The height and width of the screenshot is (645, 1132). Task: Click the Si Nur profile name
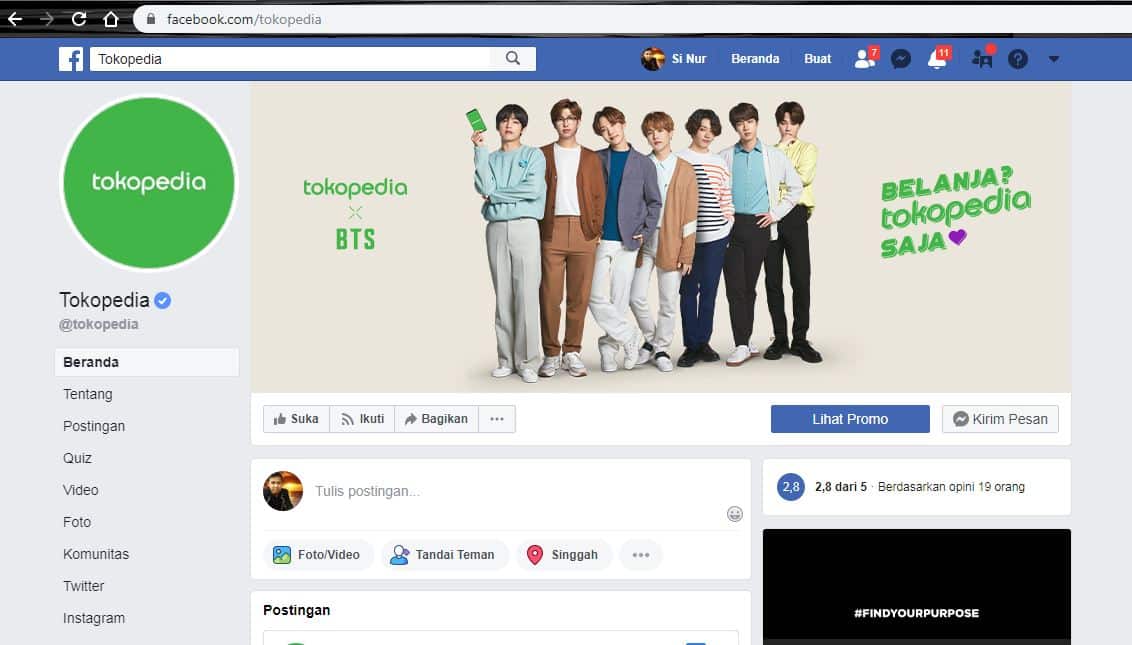pyautogui.click(x=689, y=59)
